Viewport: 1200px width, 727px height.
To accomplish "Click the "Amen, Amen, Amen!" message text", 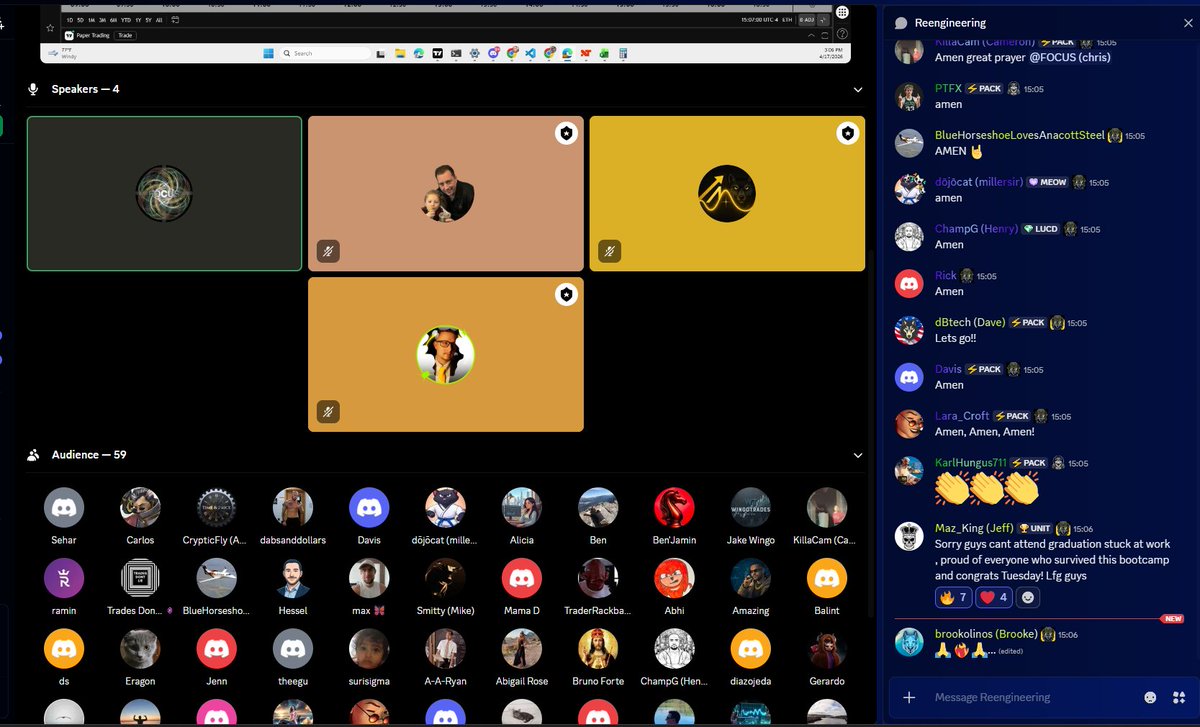I will [x=985, y=432].
